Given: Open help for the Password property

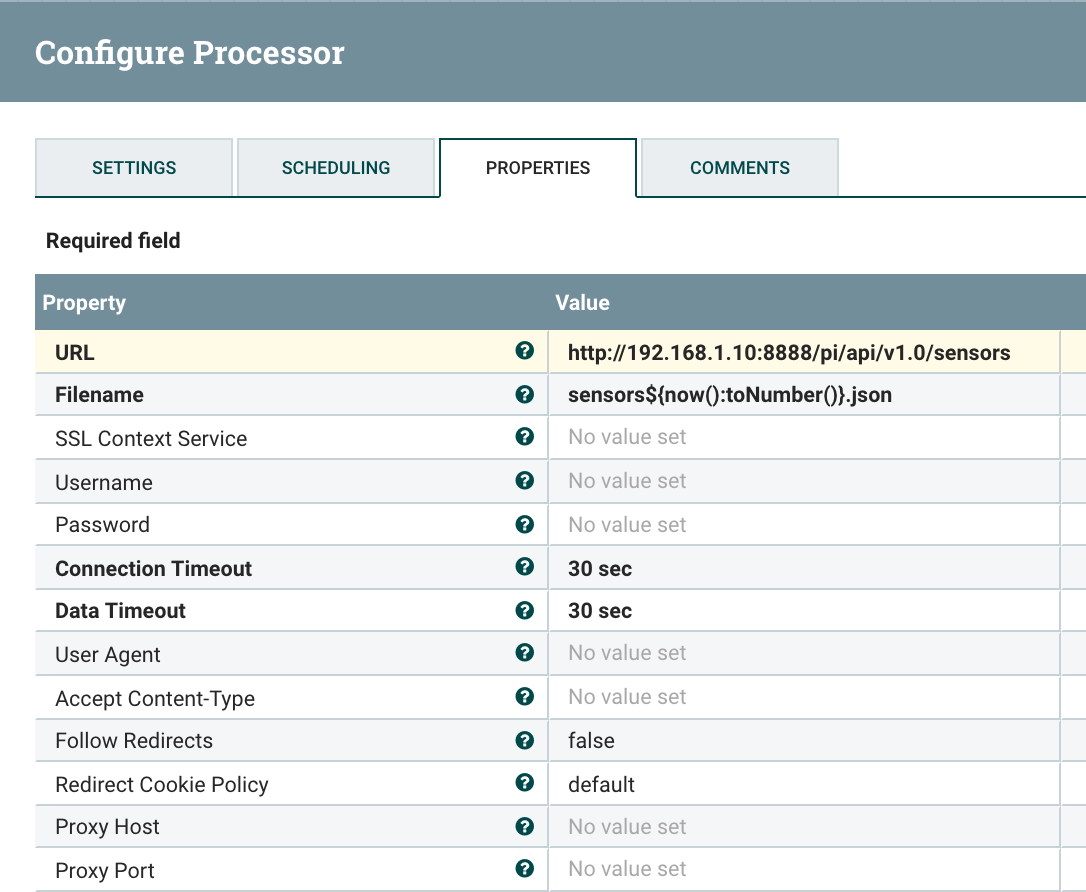Looking at the screenshot, I should click(x=524, y=524).
